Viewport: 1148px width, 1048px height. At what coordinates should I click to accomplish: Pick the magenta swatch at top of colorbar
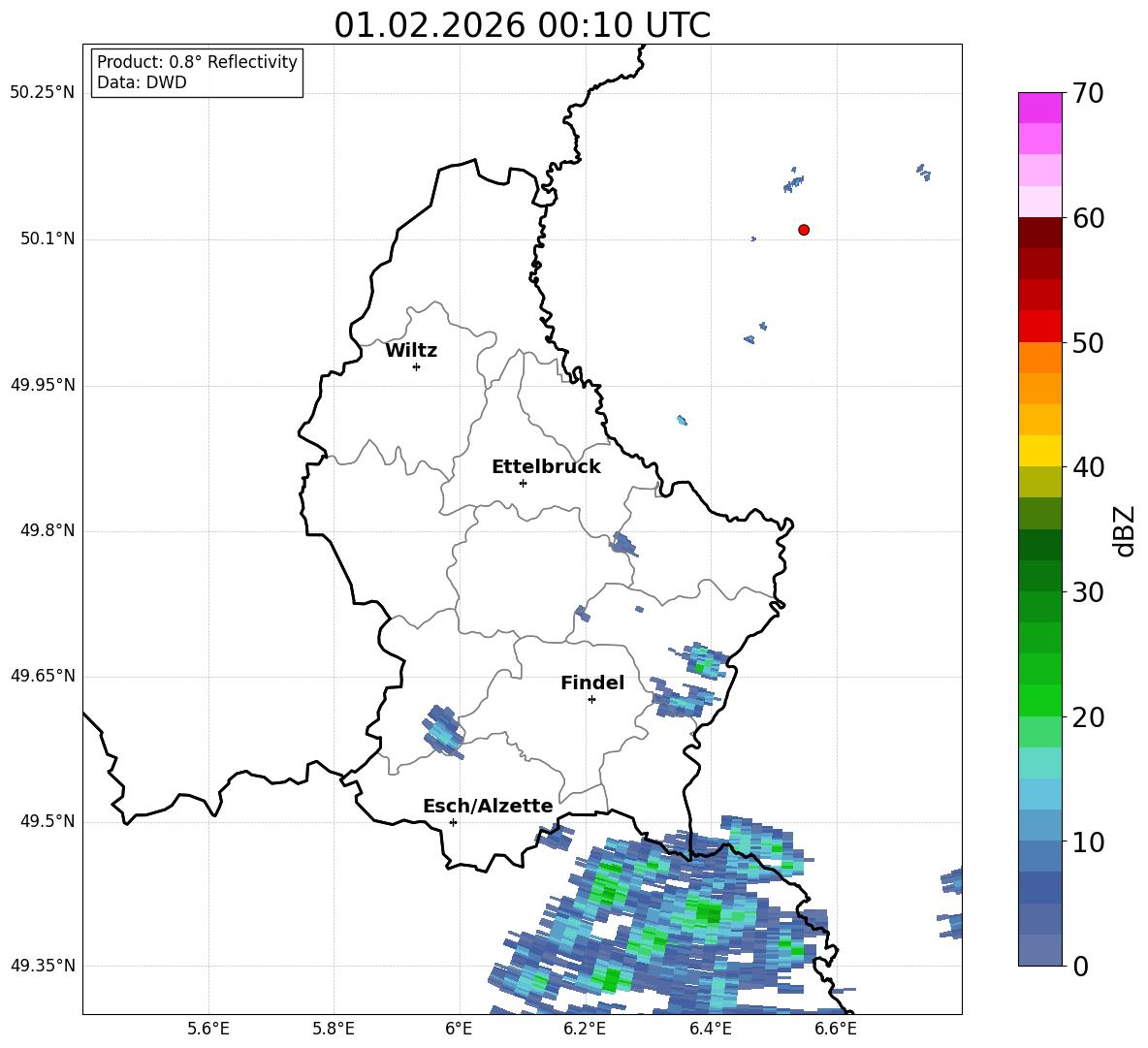[1039, 108]
